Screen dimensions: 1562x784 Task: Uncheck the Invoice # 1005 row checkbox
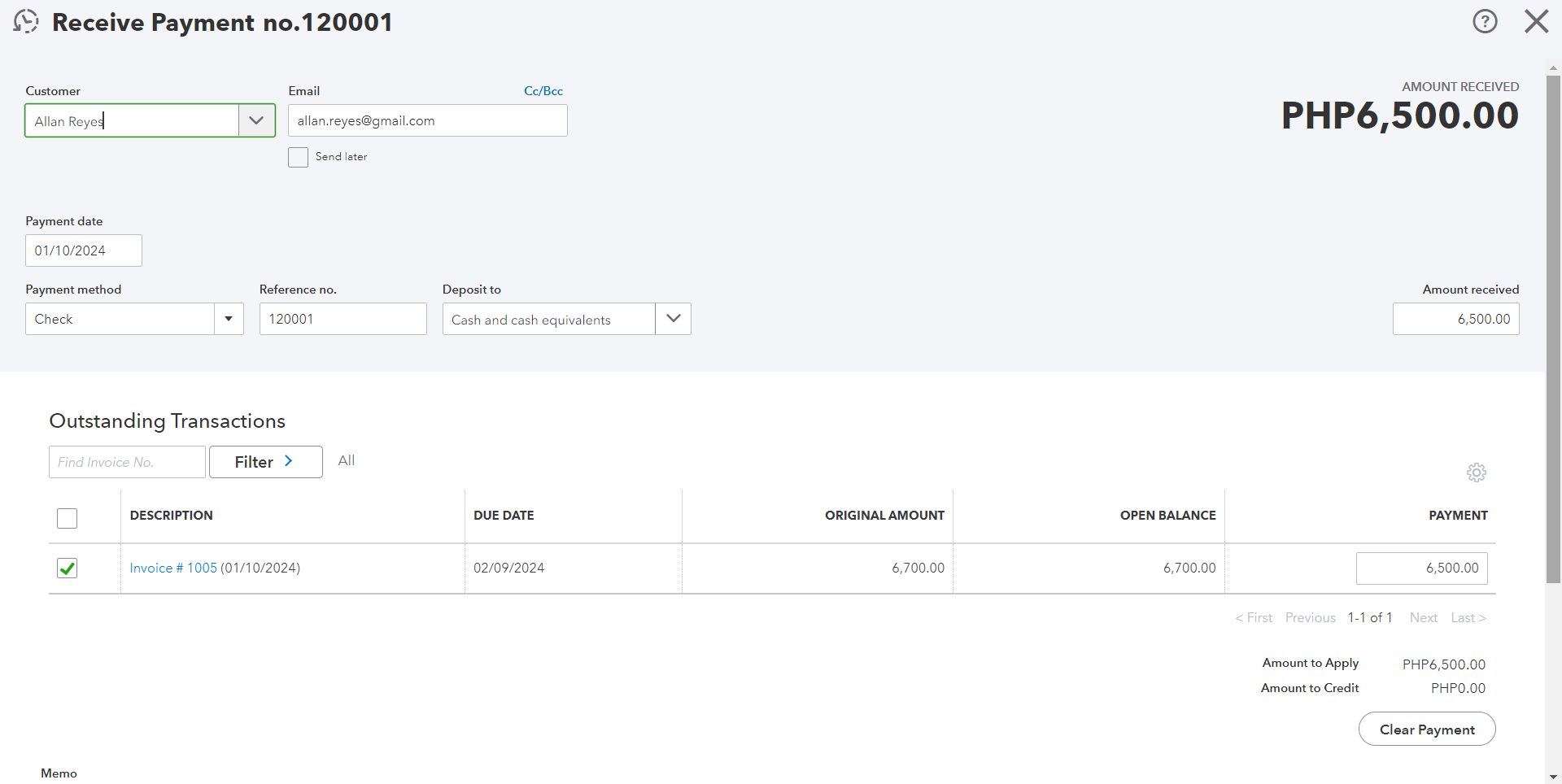click(x=68, y=568)
